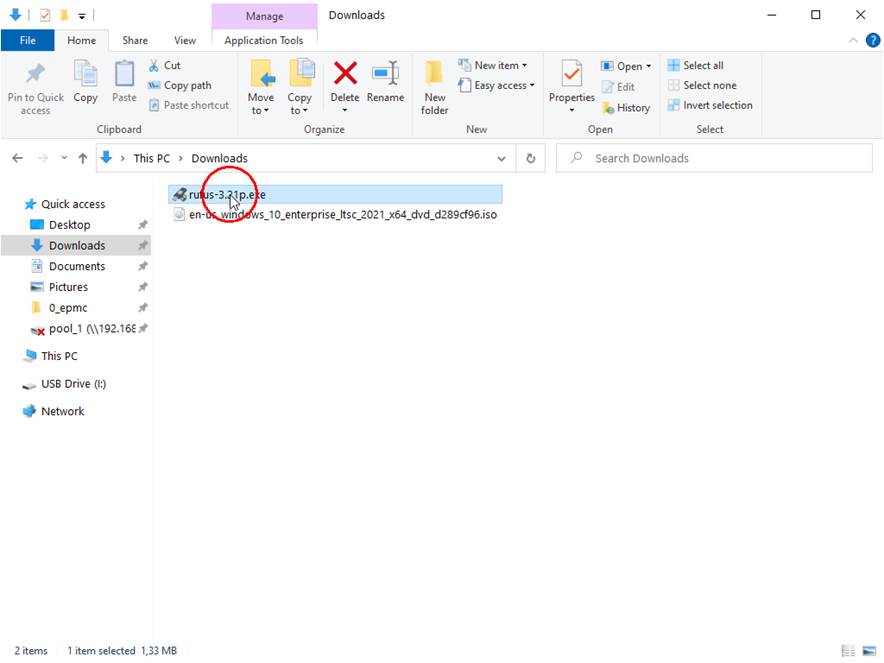Select the Windows 10 enterprise ISO file
Viewport: 884px width, 663px height.
click(x=342, y=214)
